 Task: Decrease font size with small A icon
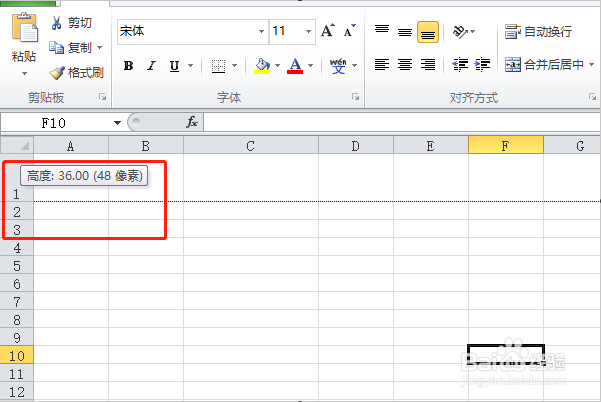tap(350, 31)
